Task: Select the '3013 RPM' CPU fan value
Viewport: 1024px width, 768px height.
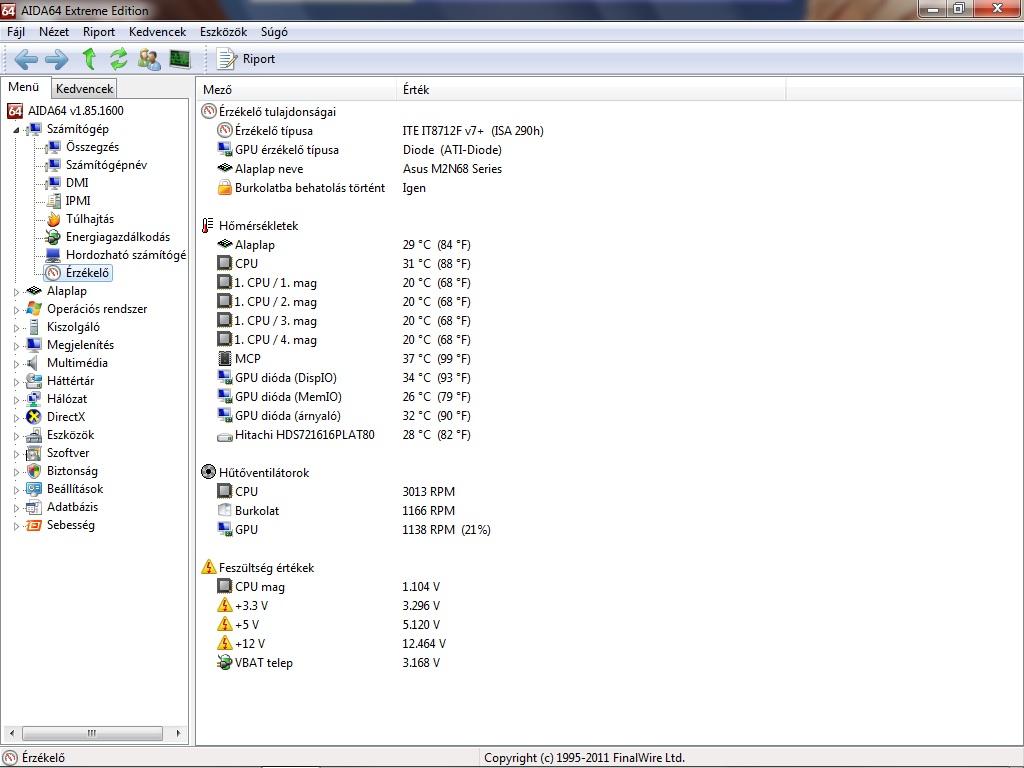Action: pos(428,492)
